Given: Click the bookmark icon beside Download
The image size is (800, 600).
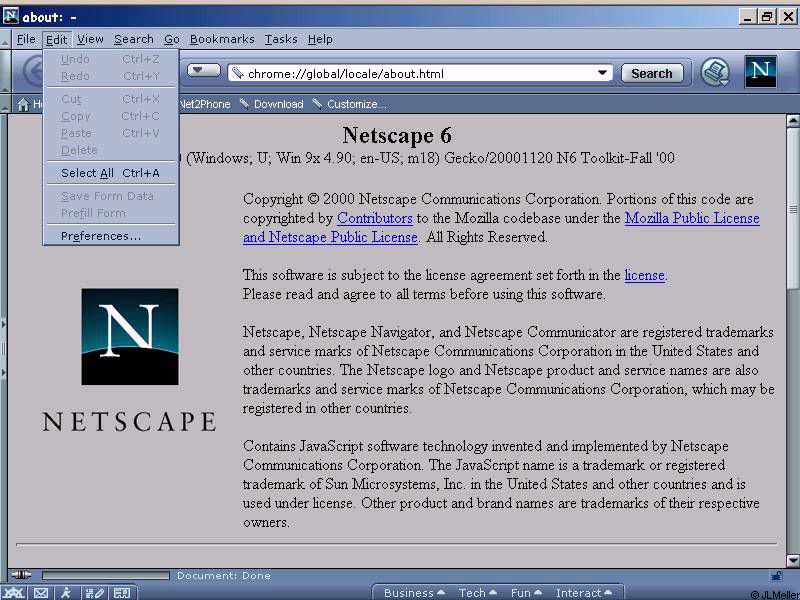Looking at the screenshot, I should coord(245,104).
